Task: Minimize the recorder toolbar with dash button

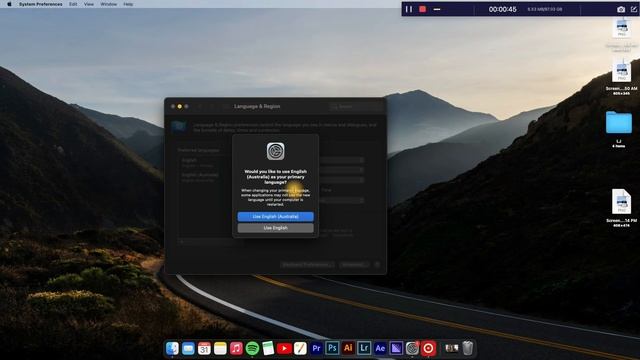Action: pyautogui.click(x=437, y=9)
